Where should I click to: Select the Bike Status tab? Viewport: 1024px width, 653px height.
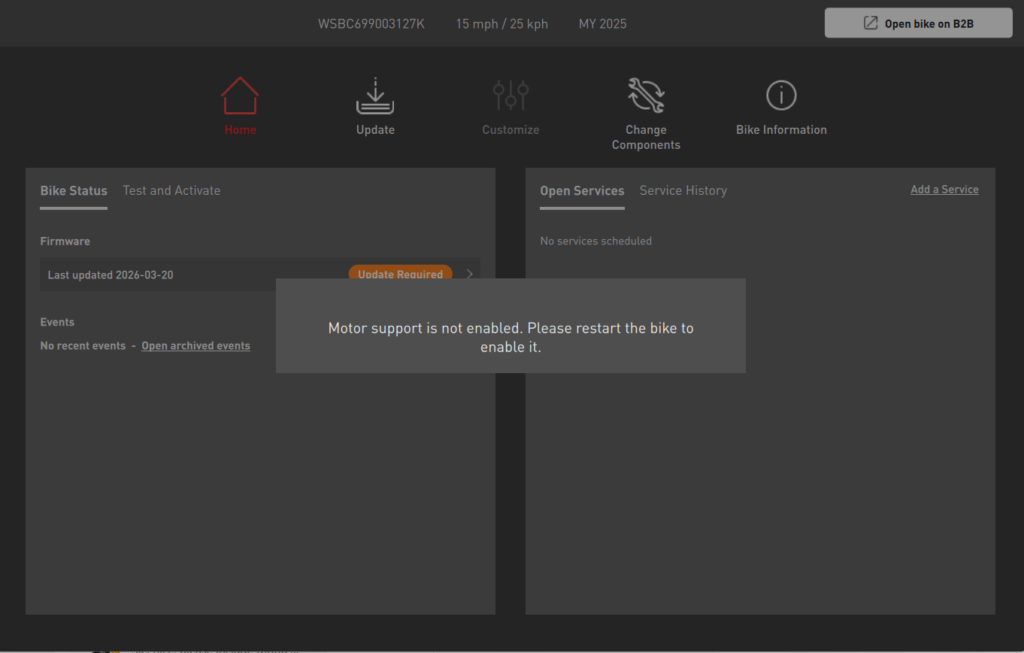pyautogui.click(x=73, y=190)
